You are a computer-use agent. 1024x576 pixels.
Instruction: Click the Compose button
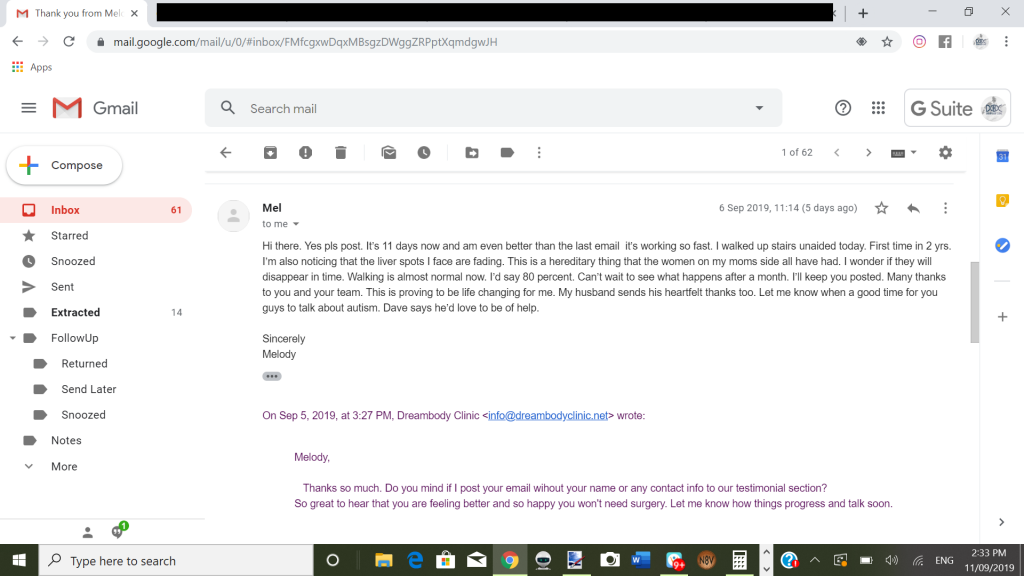(64, 165)
